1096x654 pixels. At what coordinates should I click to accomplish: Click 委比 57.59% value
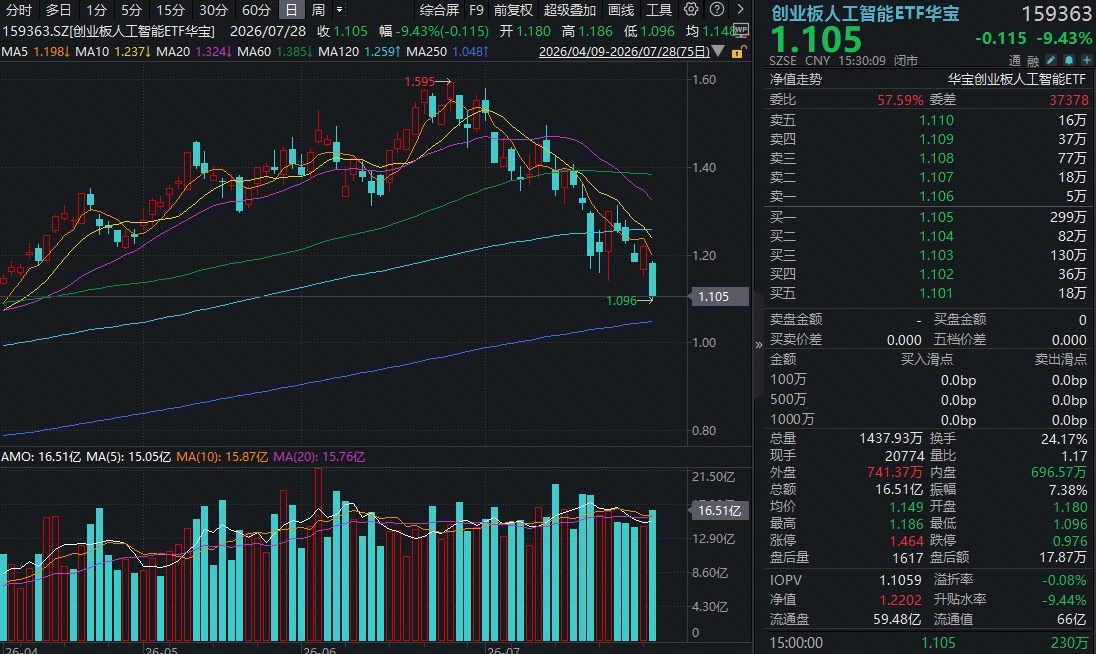coord(900,100)
